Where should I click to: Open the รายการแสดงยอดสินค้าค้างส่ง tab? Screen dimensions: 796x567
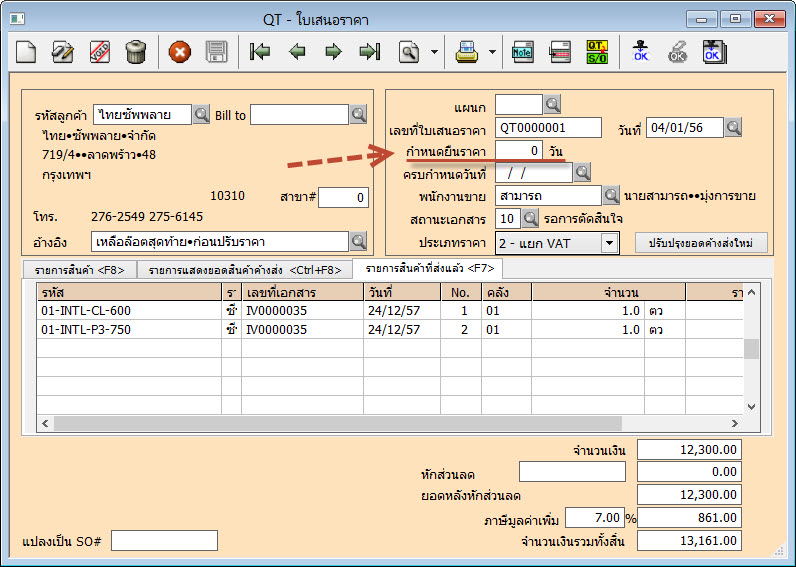[246, 270]
